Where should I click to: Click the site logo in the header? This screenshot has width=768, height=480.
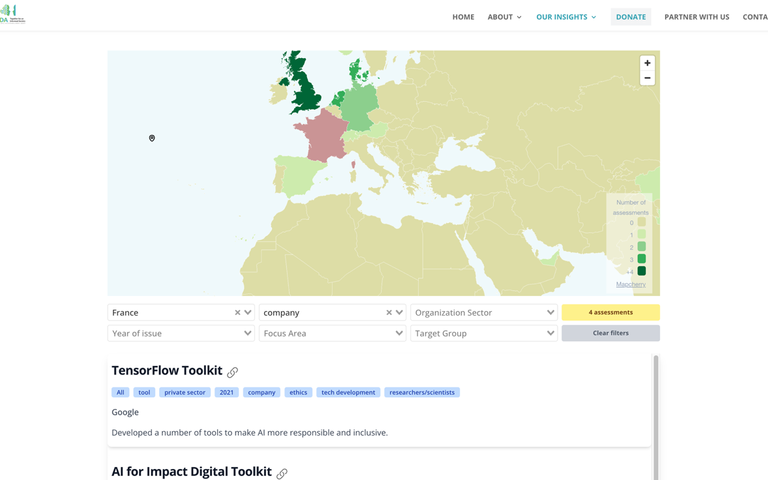point(13,14)
